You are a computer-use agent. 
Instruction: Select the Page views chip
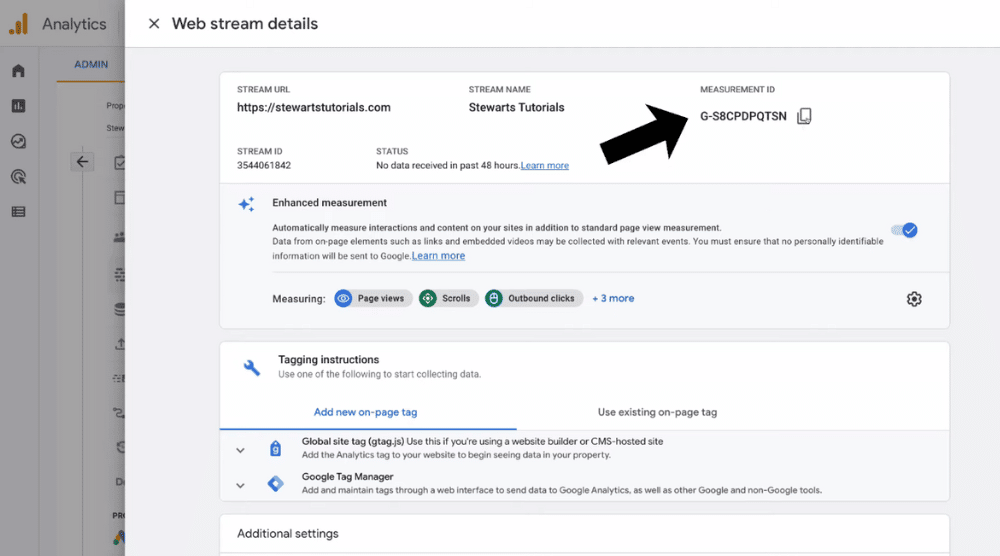click(x=373, y=298)
